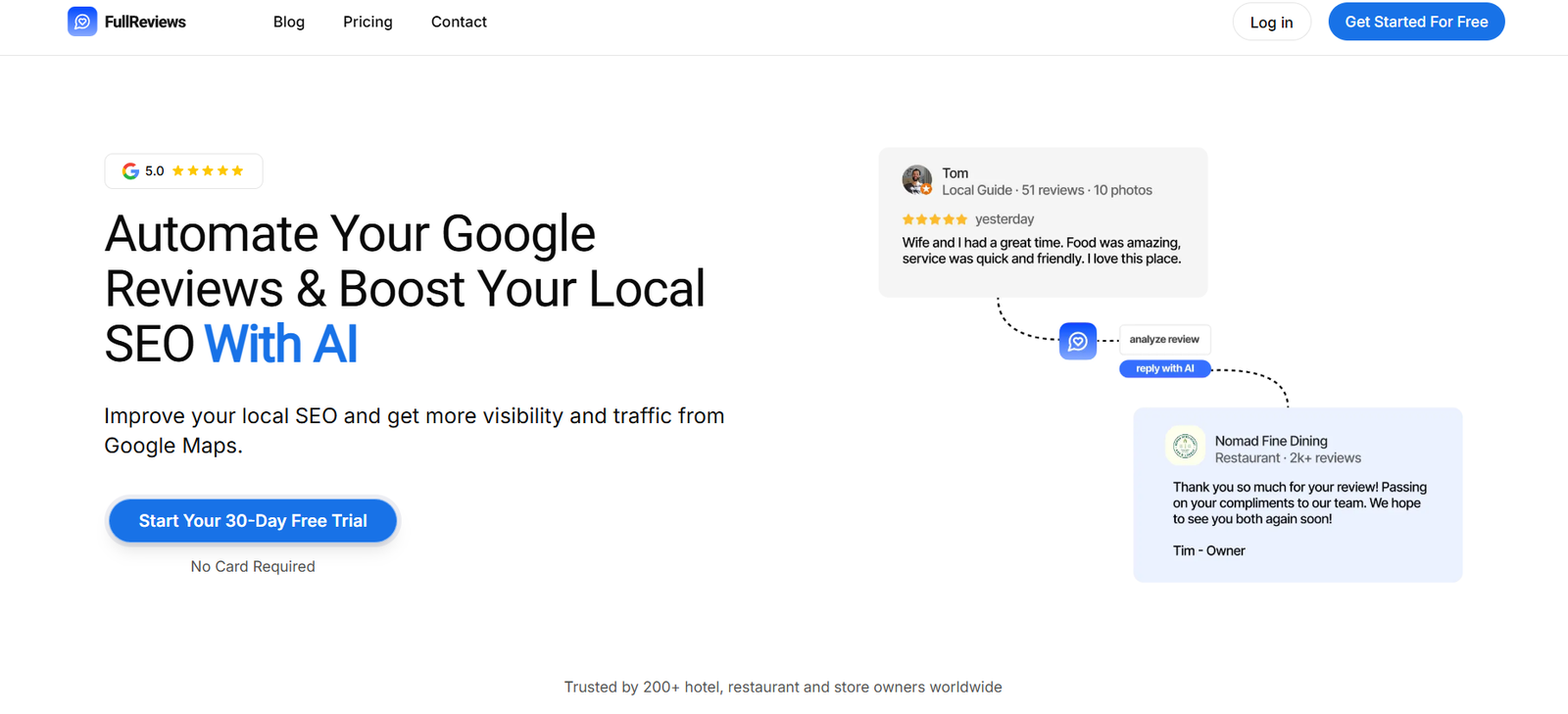Image resolution: width=1568 pixels, height=714 pixels.
Task: Click the Google G icon in rating badge
Action: point(130,171)
